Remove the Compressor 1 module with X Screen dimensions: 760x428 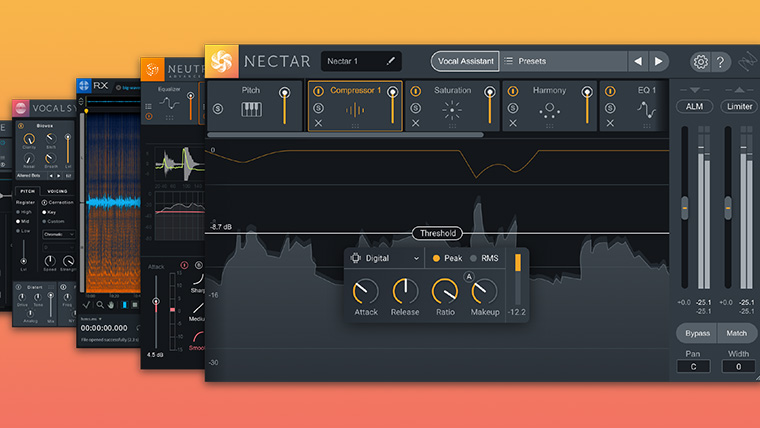318,123
